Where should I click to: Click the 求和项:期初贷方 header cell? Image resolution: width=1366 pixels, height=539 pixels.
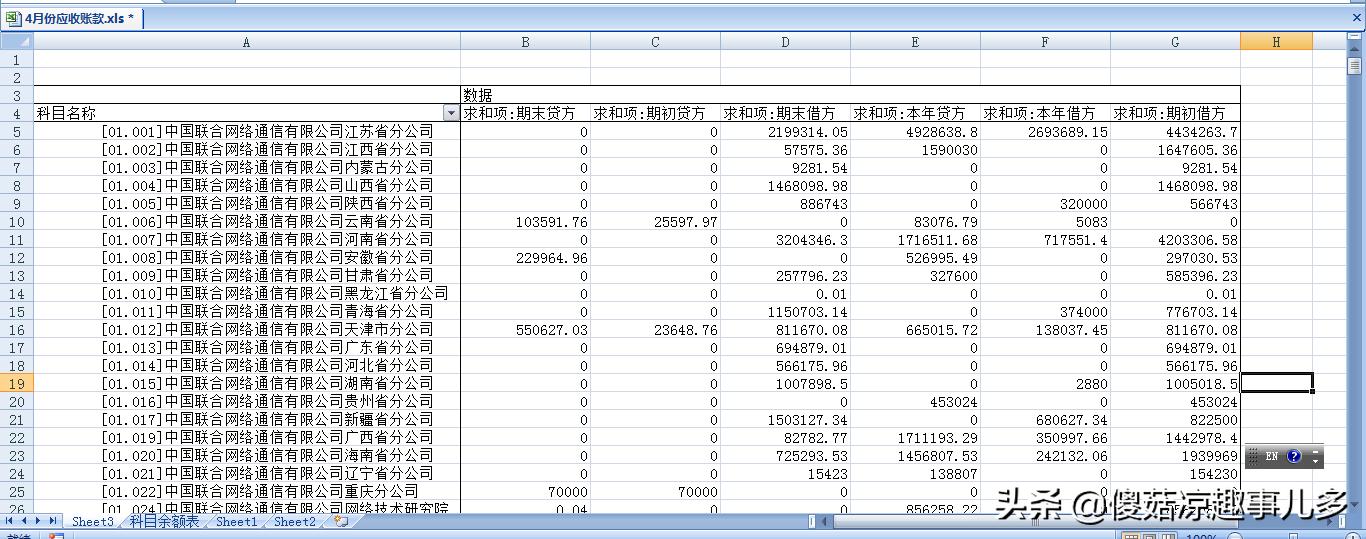655,113
